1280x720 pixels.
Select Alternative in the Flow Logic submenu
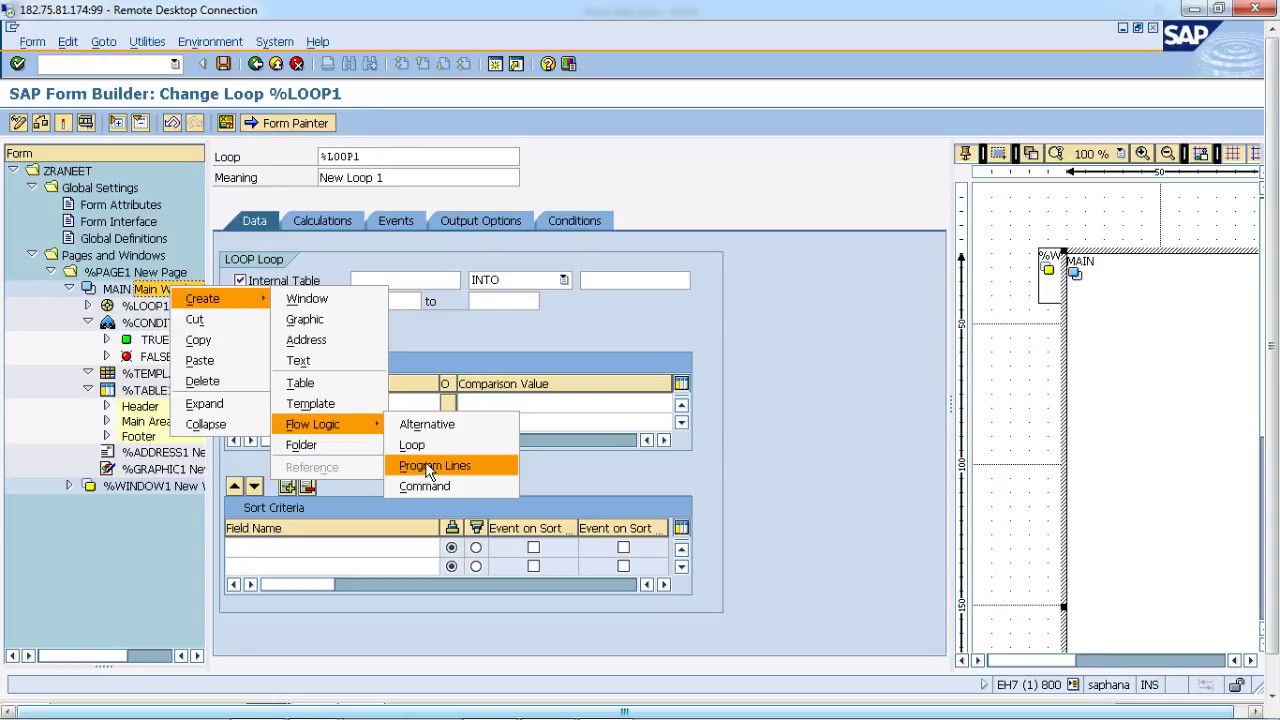[451, 424]
